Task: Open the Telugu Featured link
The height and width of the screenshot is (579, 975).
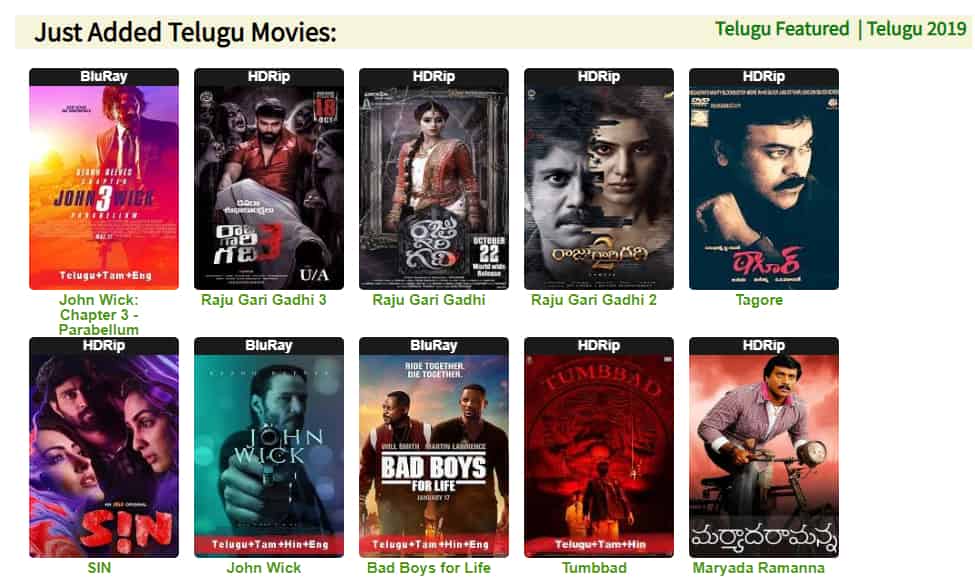Action: (x=782, y=29)
